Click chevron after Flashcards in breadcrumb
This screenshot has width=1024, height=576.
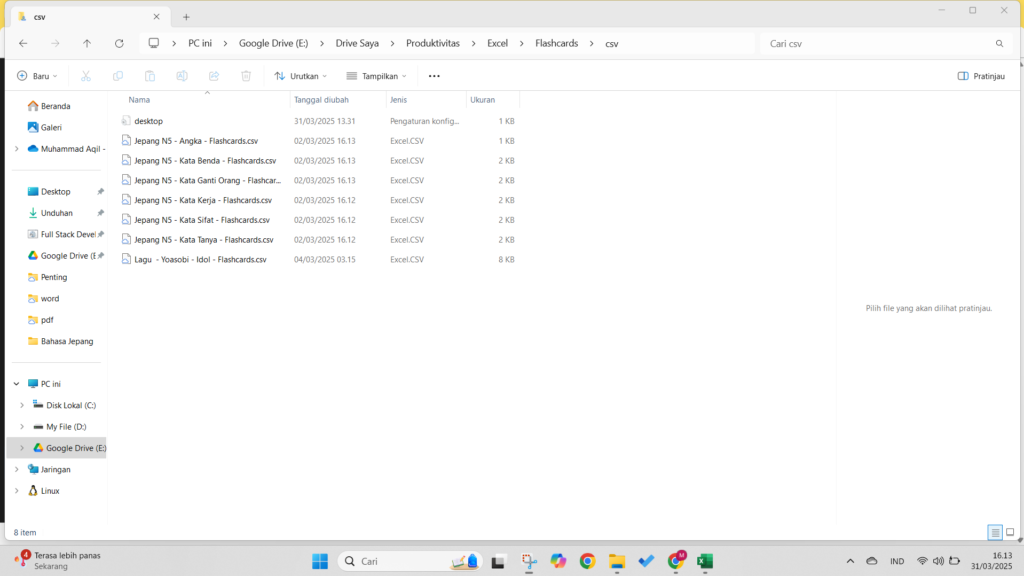pos(592,44)
